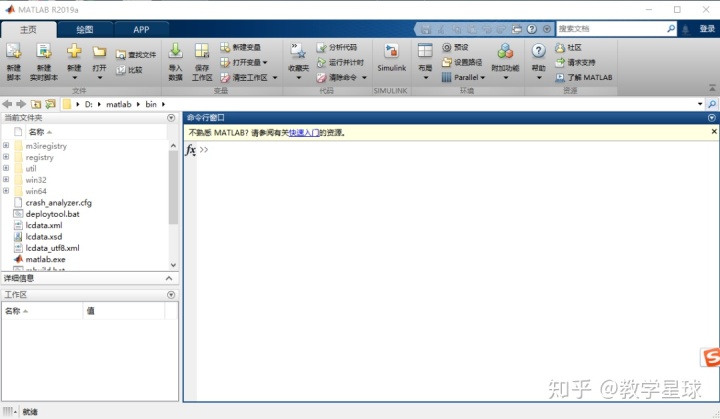Click the Getting Started (快速入门) link
The width and height of the screenshot is (720, 419).
304,133
